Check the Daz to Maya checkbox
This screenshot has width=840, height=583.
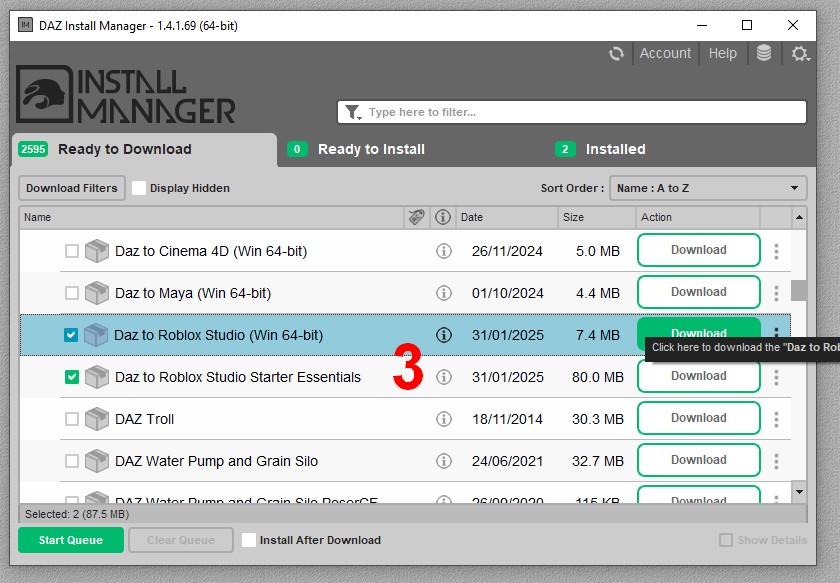(x=71, y=293)
